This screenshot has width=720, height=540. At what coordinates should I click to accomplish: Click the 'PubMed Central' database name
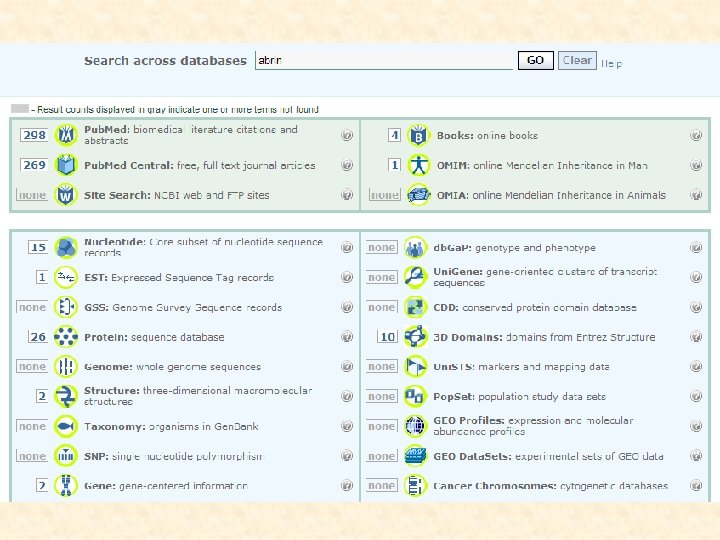(x=129, y=165)
